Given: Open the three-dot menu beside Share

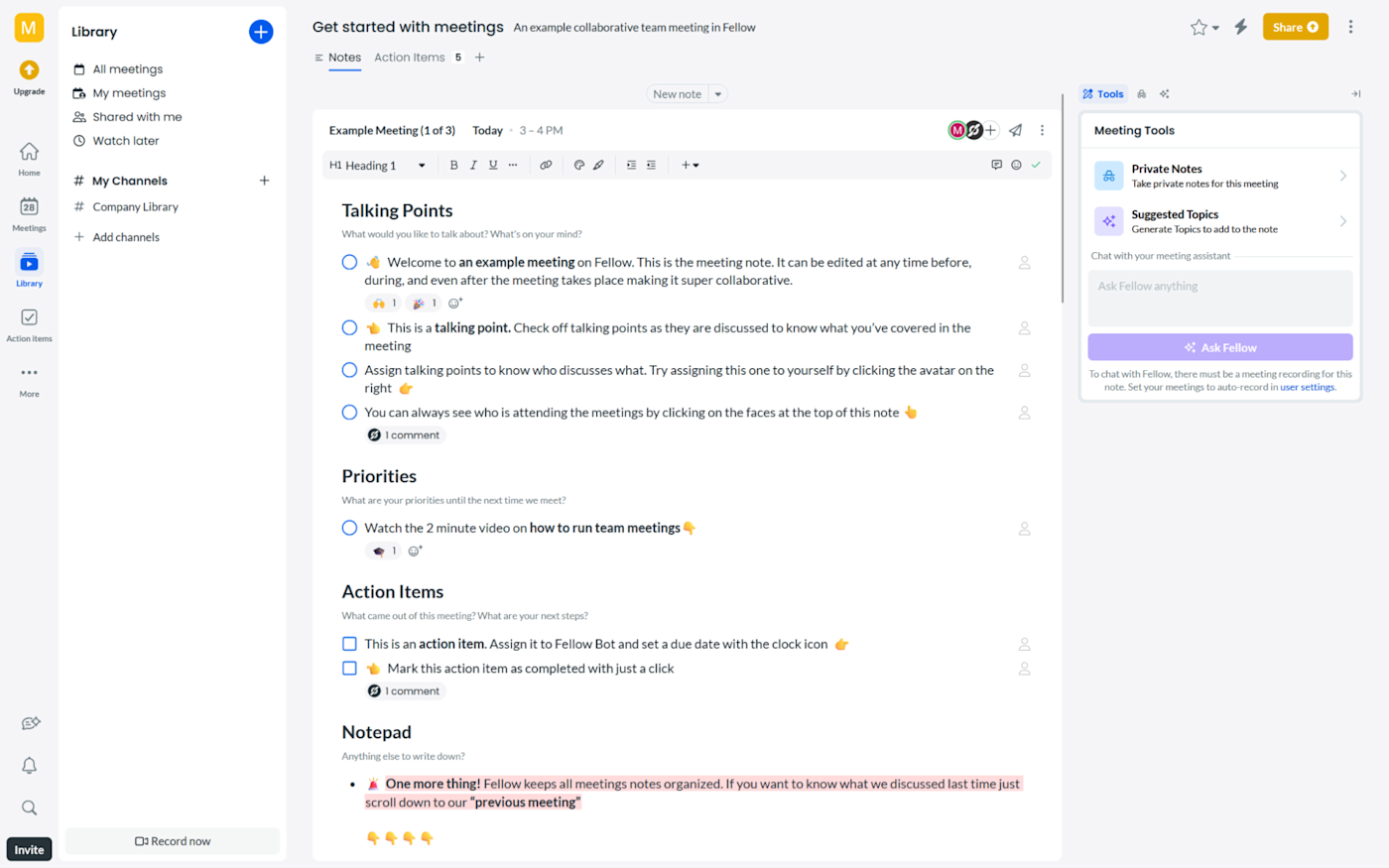Looking at the screenshot, I should [x=1350, y=27].
